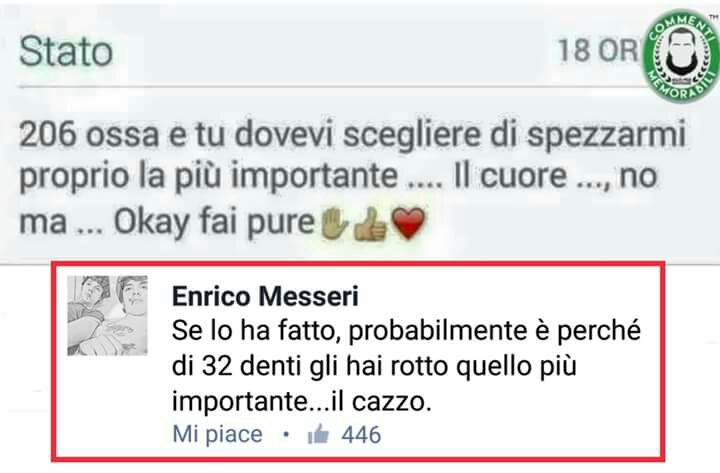
Task: Open Enrico Messeri's profile name link
Action: [x=265, y=297]
